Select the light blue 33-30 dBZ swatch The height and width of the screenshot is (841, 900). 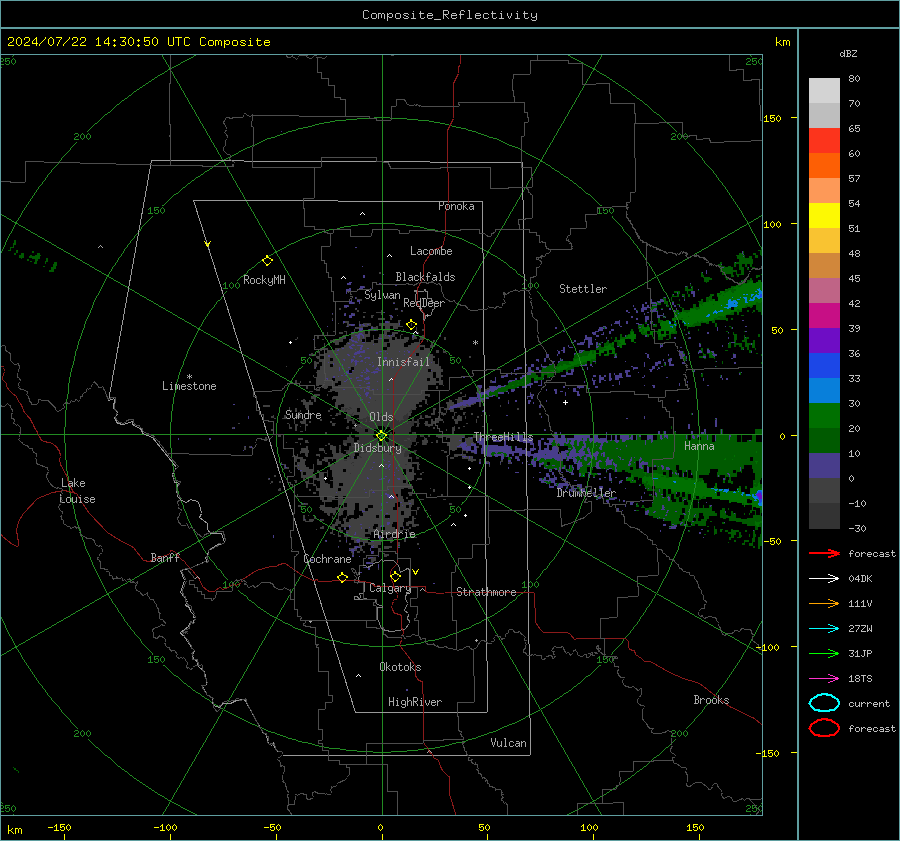(824, 390)
